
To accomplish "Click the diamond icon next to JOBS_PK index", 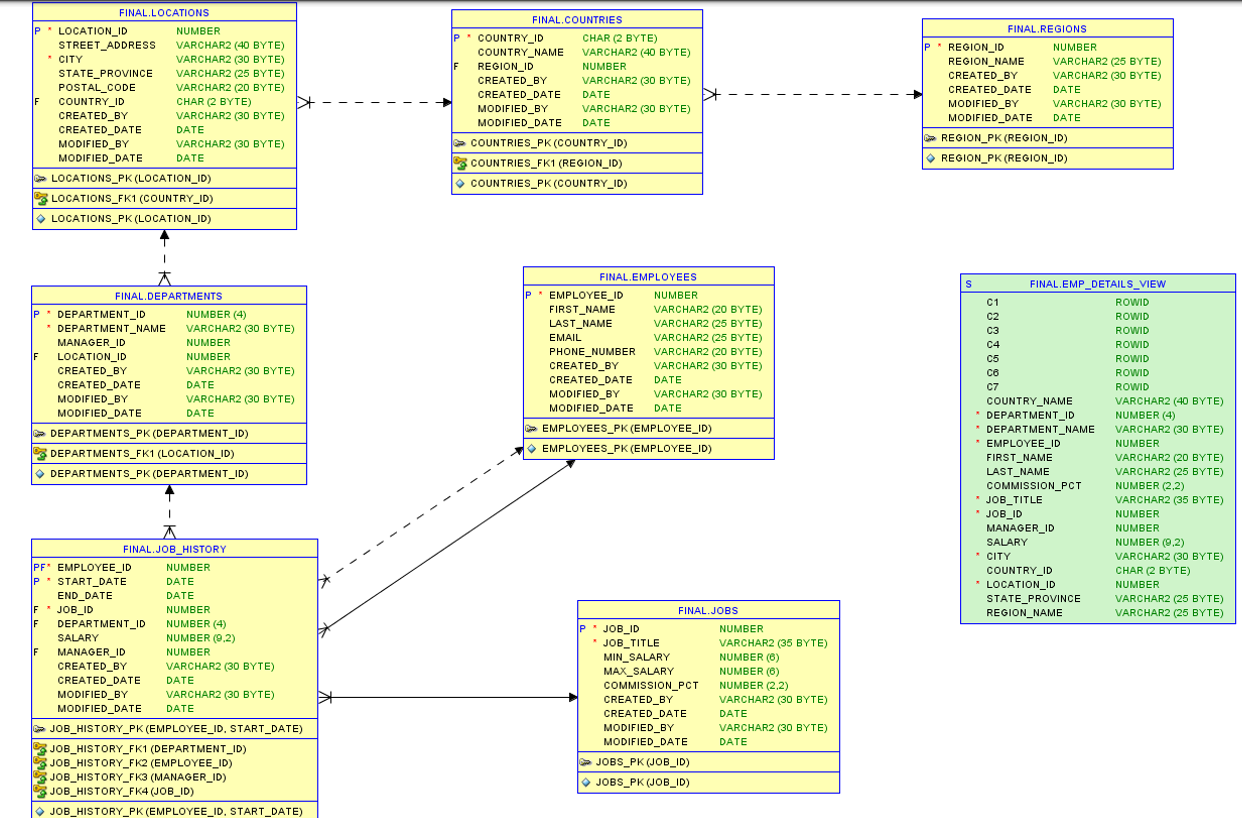I will pyautogui.click(x=586, y=782).
